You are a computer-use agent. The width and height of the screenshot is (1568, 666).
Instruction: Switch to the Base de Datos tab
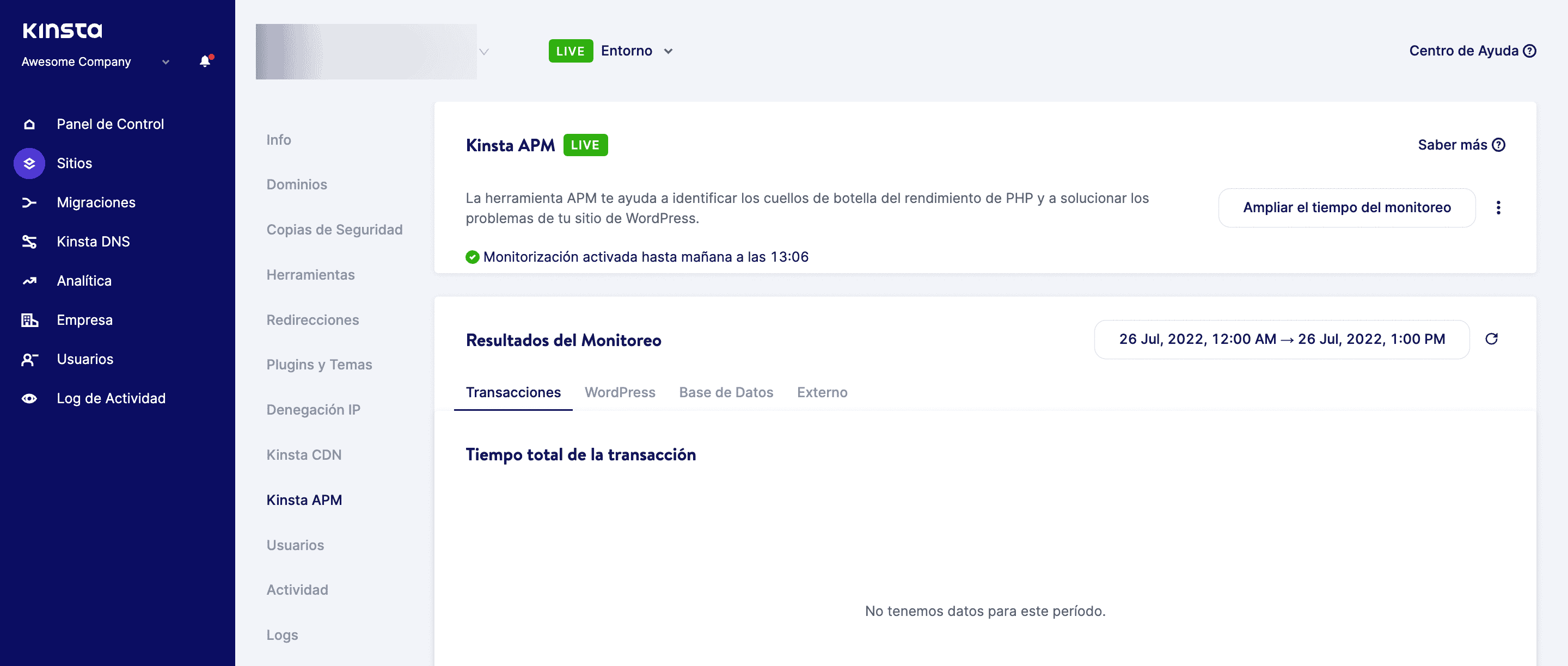click(x=726, y=392)
